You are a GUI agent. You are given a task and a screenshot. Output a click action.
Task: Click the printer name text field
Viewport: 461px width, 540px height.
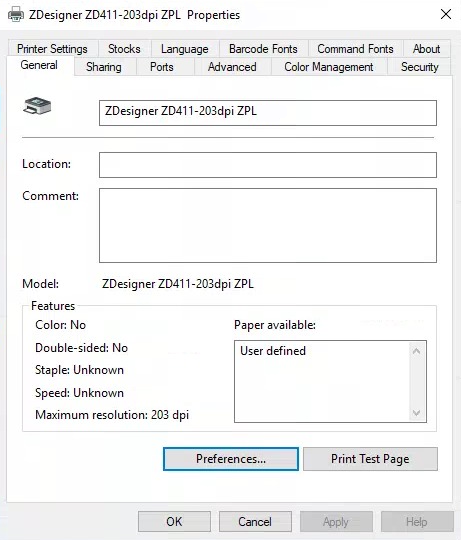(x=268, y=113)
